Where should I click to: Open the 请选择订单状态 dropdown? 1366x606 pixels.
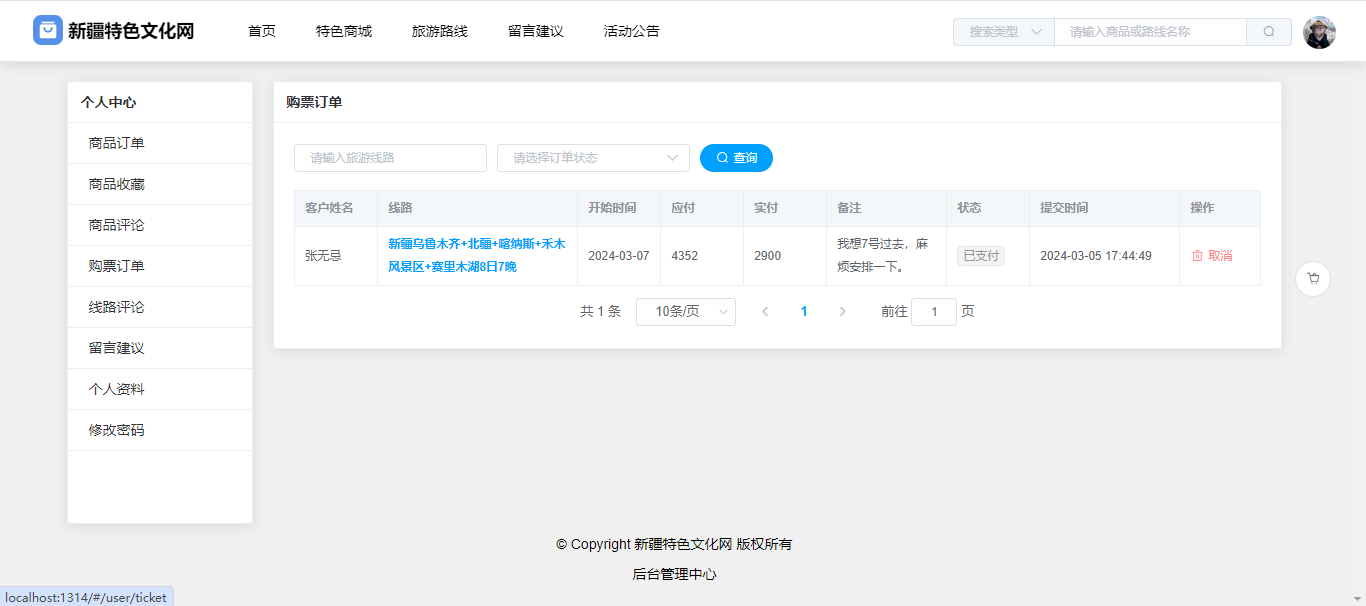pos(593,158)
